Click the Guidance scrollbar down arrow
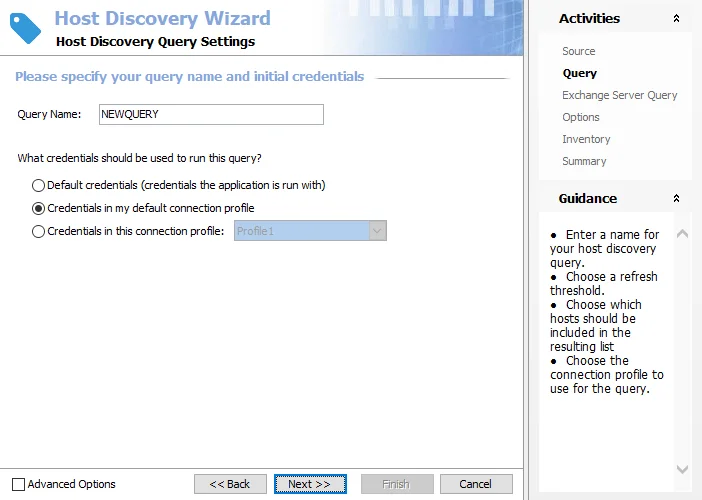The height and width of the screenshot is (500, 702). (x=682, y=469)
